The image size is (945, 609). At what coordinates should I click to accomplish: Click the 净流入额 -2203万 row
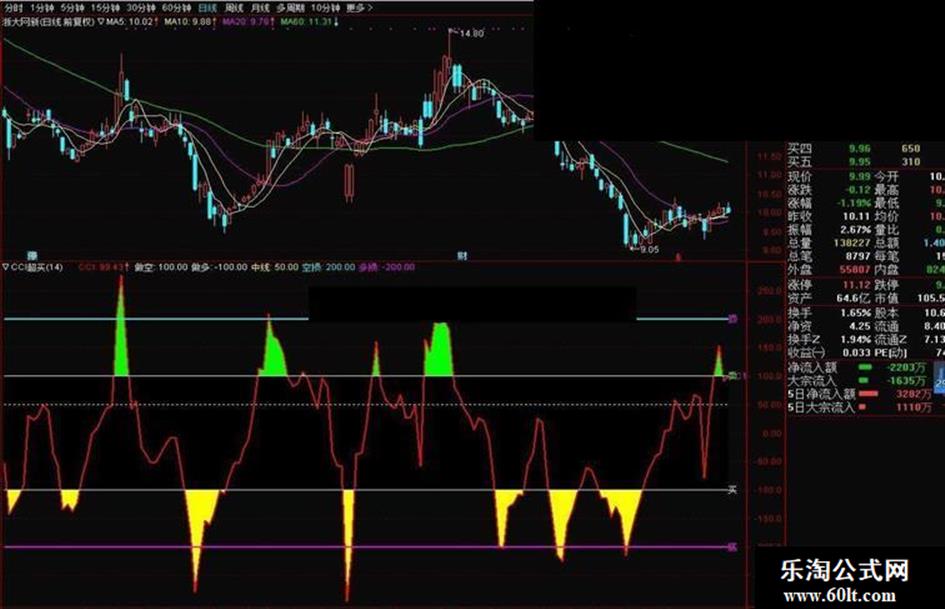(x=857, y=367)
